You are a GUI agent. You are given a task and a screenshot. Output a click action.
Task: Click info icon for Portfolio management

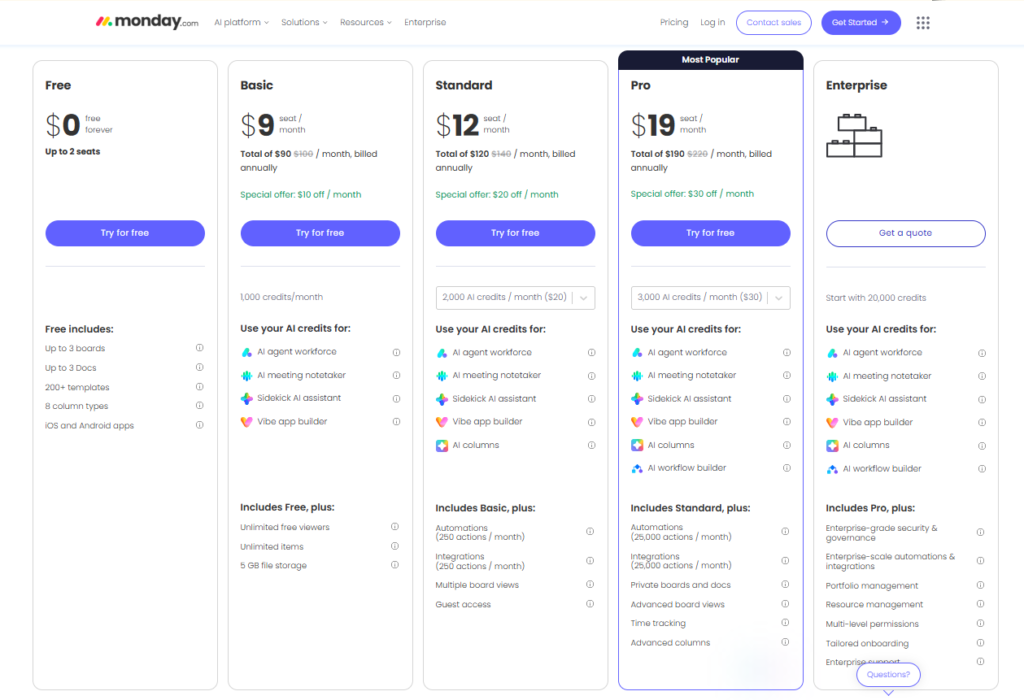coord(980,585)
